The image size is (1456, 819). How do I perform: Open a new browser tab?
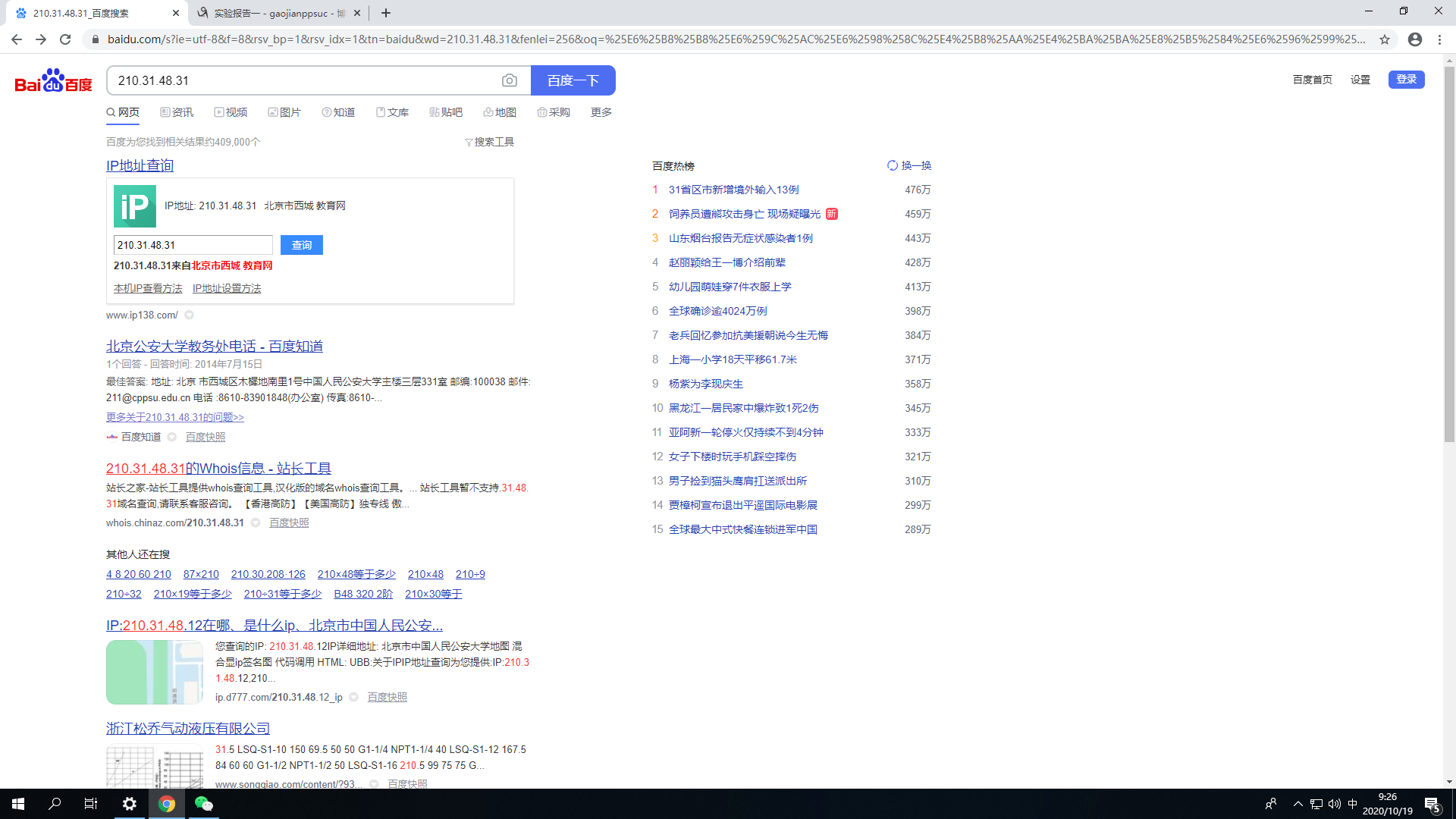386,13
